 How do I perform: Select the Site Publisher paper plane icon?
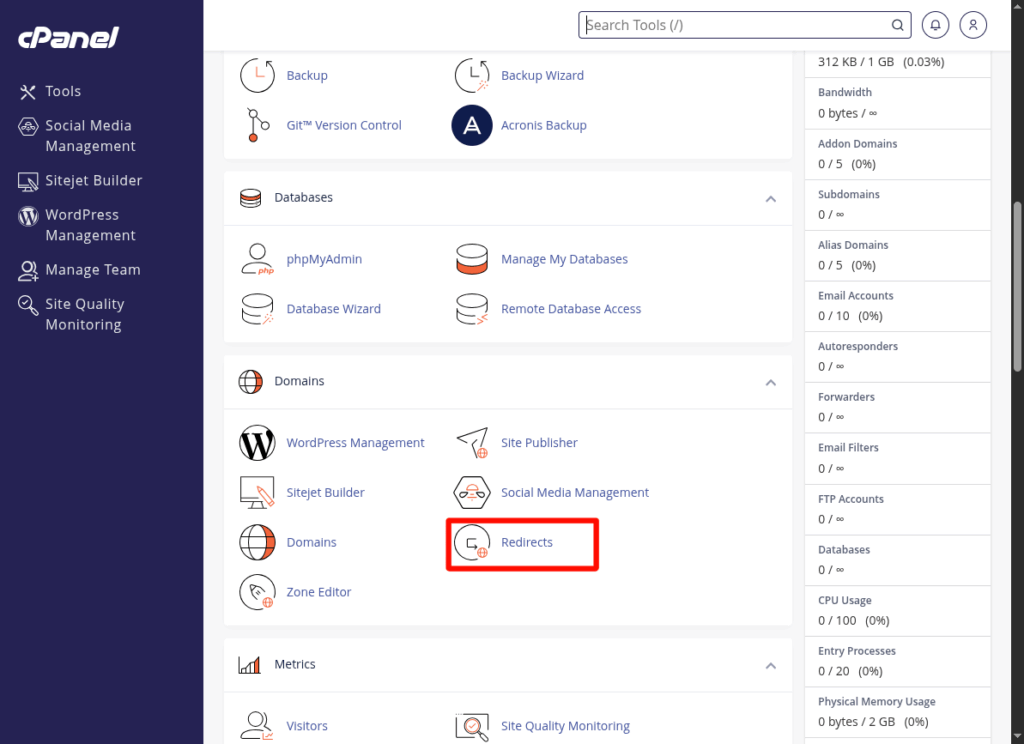pyautogui.click(x=472, y=443)
